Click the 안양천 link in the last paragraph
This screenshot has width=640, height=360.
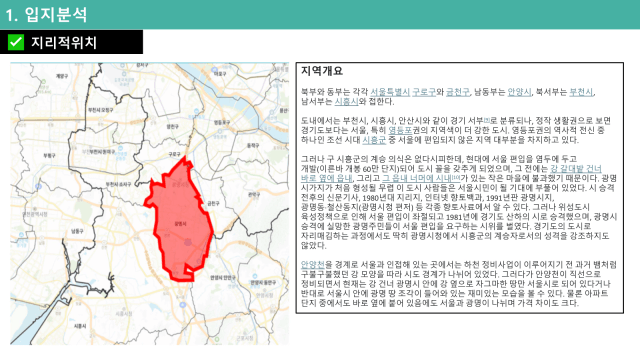tap(313, 265)
